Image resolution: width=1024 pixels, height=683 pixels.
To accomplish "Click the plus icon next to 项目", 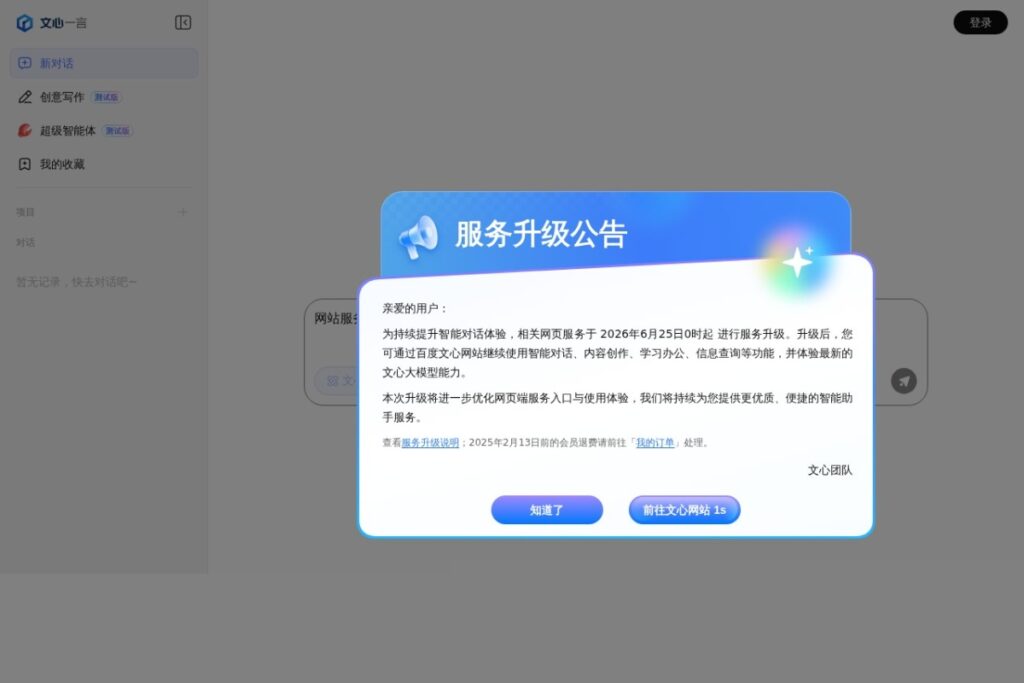I will (183, 212).
